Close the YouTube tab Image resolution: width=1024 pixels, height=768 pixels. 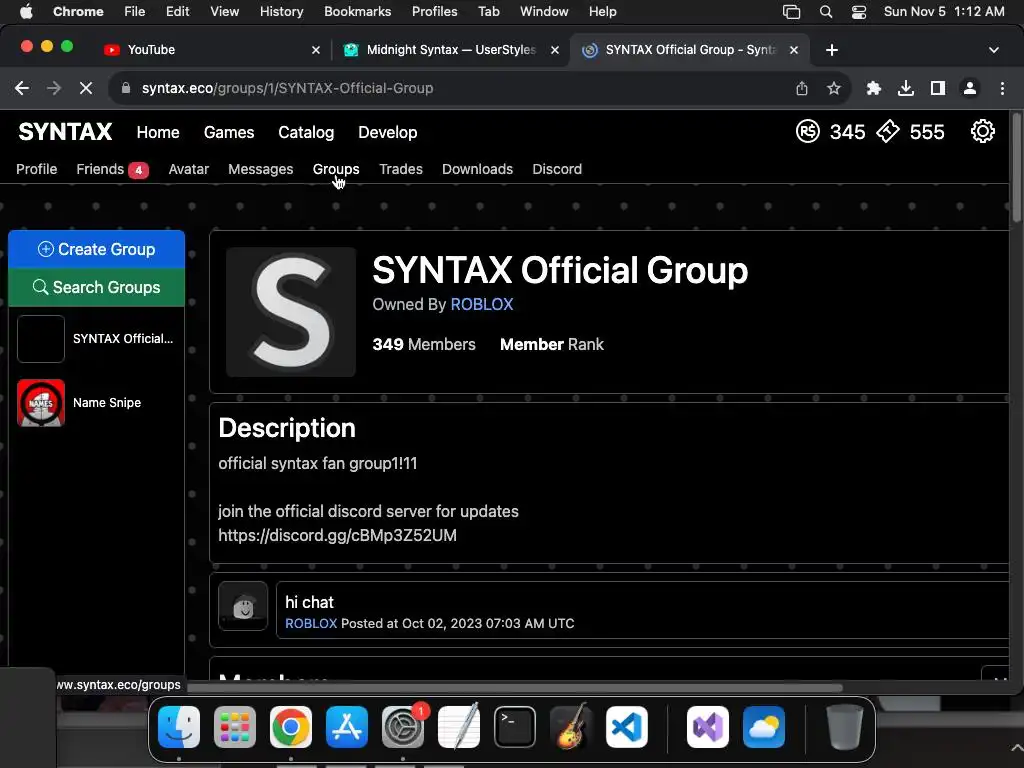tap(315, 50)
